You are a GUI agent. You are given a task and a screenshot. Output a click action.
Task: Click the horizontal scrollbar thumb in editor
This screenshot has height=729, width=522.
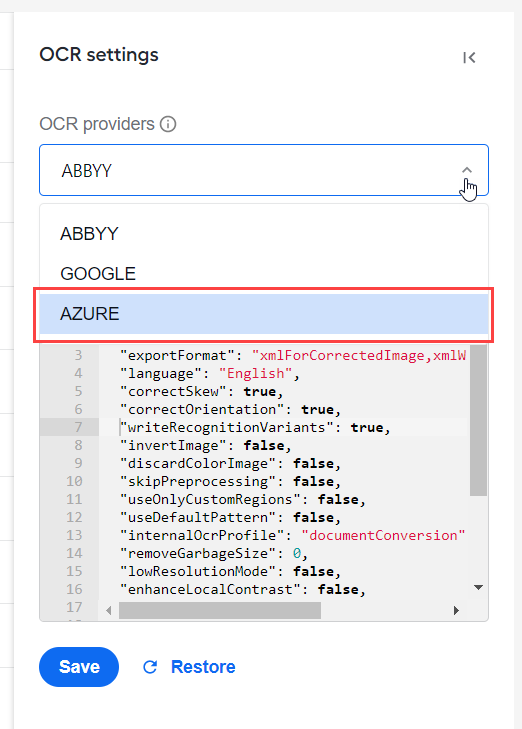coord(220,610)
